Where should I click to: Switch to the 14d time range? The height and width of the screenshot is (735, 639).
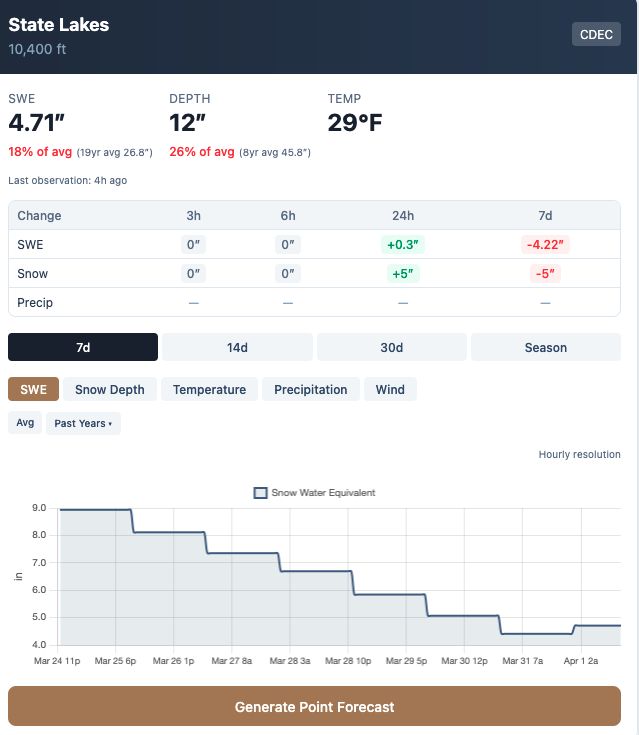(237, 347)
